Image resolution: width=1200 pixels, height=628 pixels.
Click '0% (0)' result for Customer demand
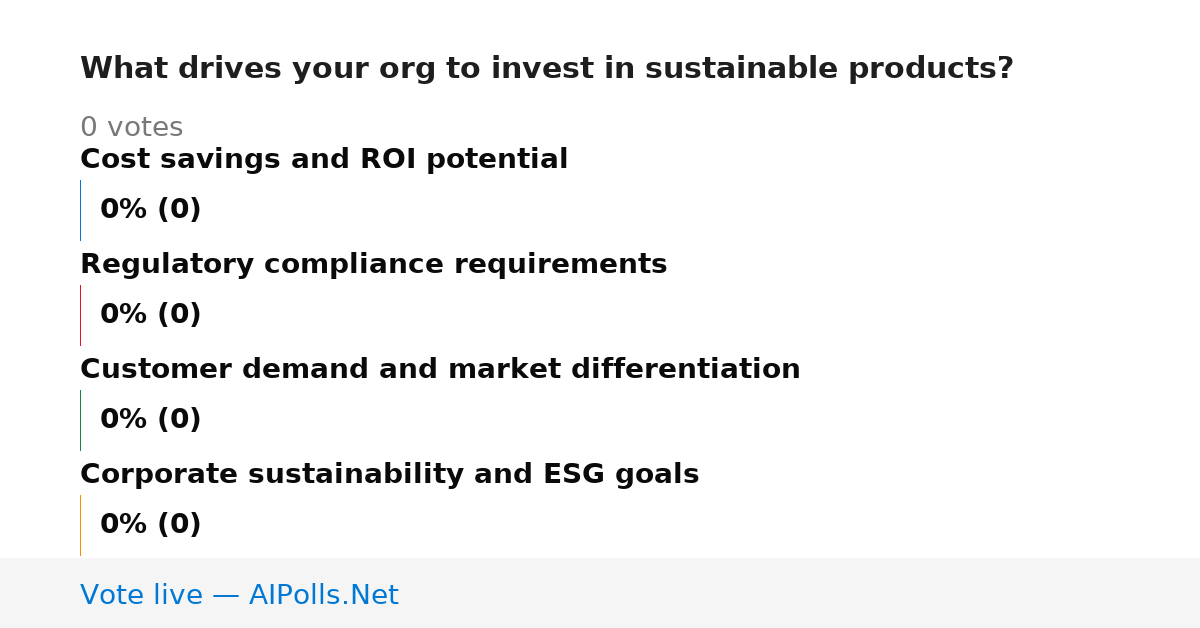point(150,420)
